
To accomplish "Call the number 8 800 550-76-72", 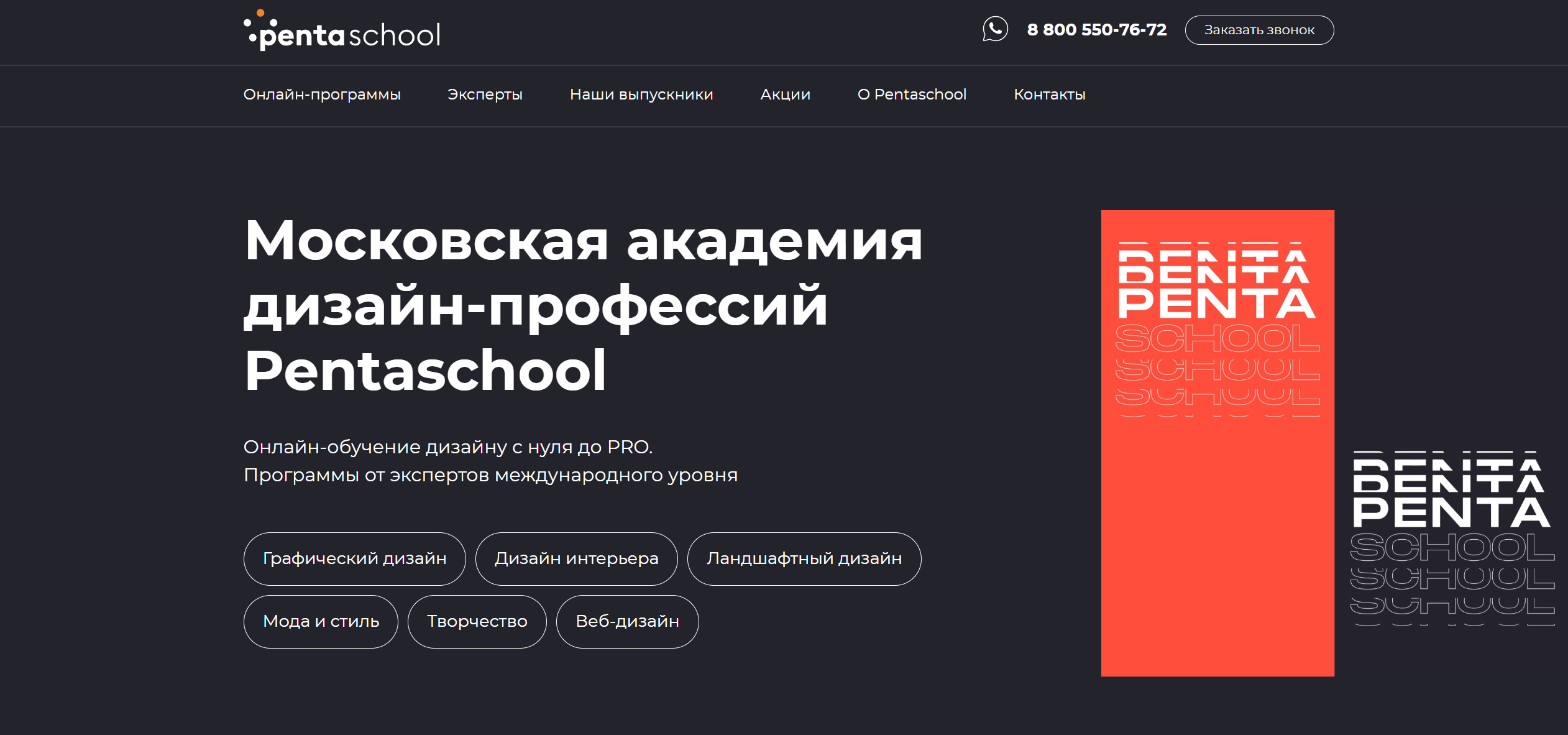I will [x=1097, y=30].
